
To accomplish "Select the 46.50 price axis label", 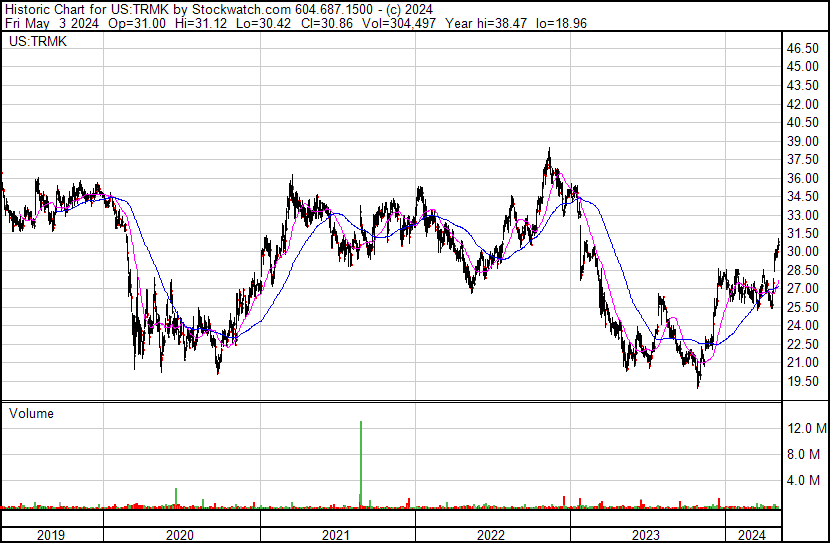I will (x=803, y=48).
